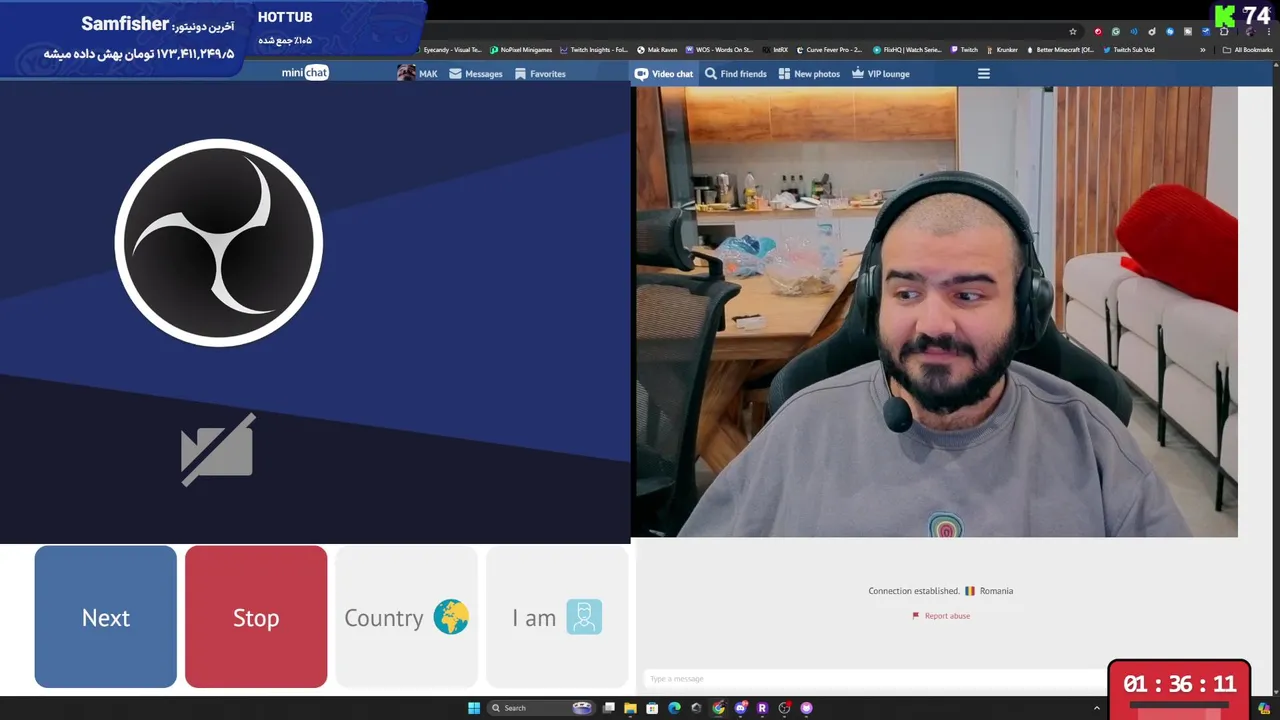Viewport: 1280px width, 720px height.
Task: Open Discord from the taskbar
Action: point(740,708)
